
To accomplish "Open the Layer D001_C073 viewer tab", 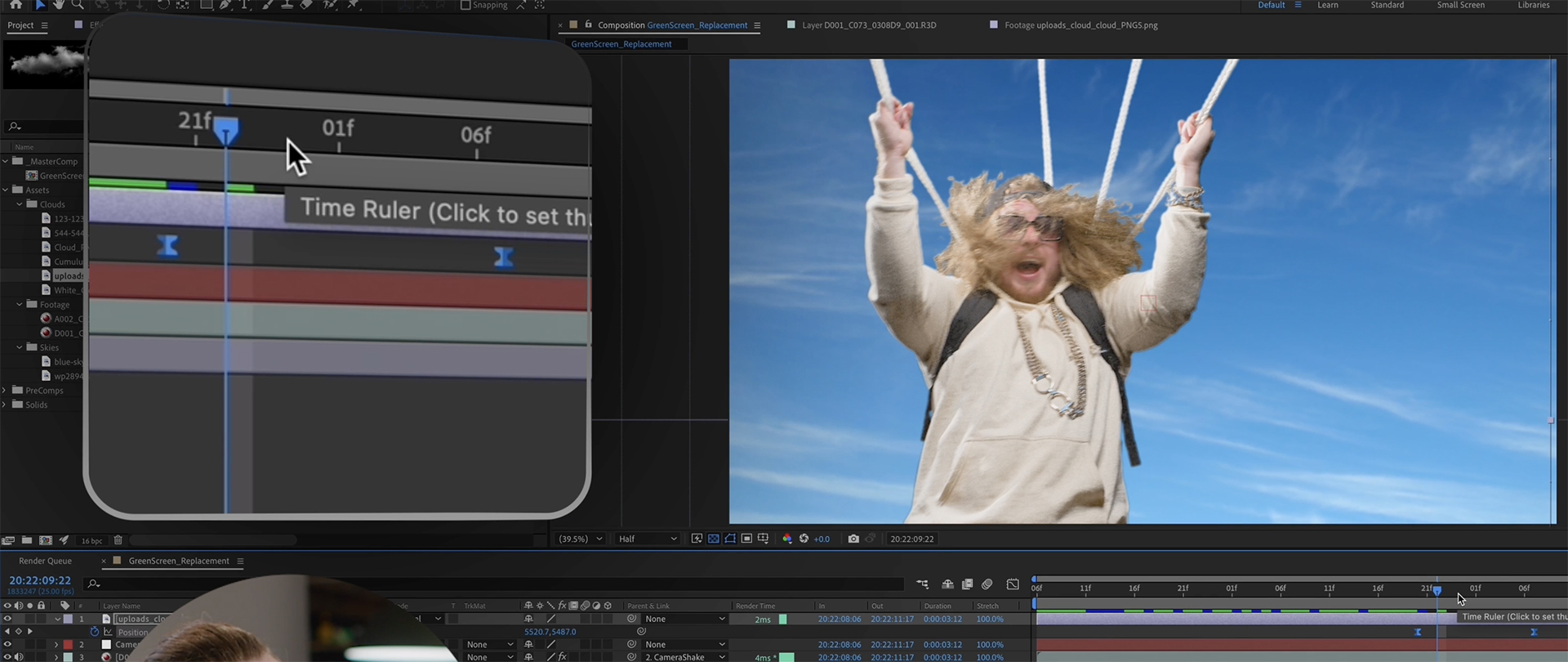I will (x=869, y=25).
